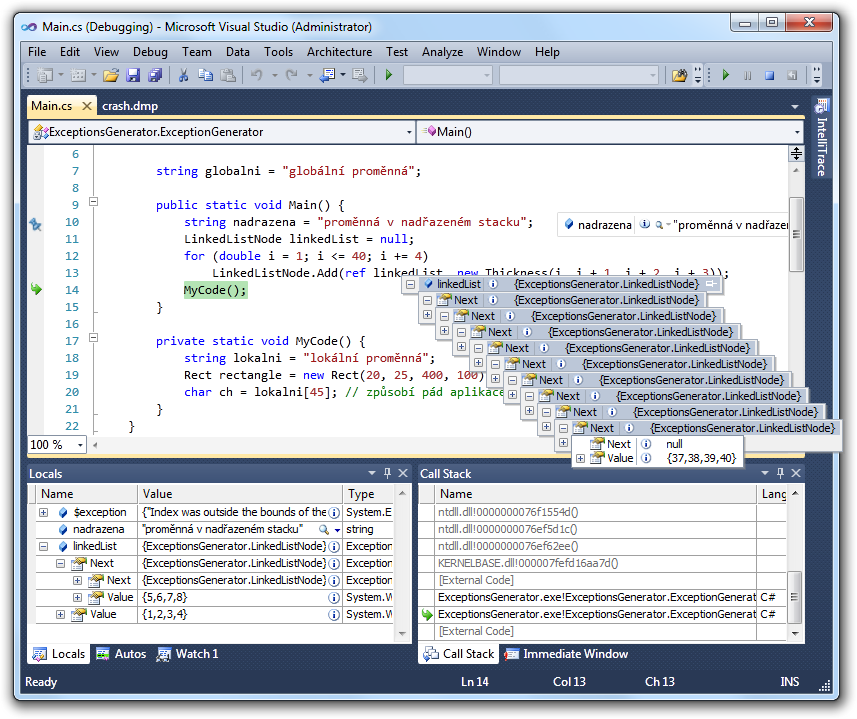Image resolution: width=857 pixels, height=719 pixels.
Task: Open the ExceptionsGenerator.ExceptionGenerator class dropdown
Action: (x=409, y=132)
